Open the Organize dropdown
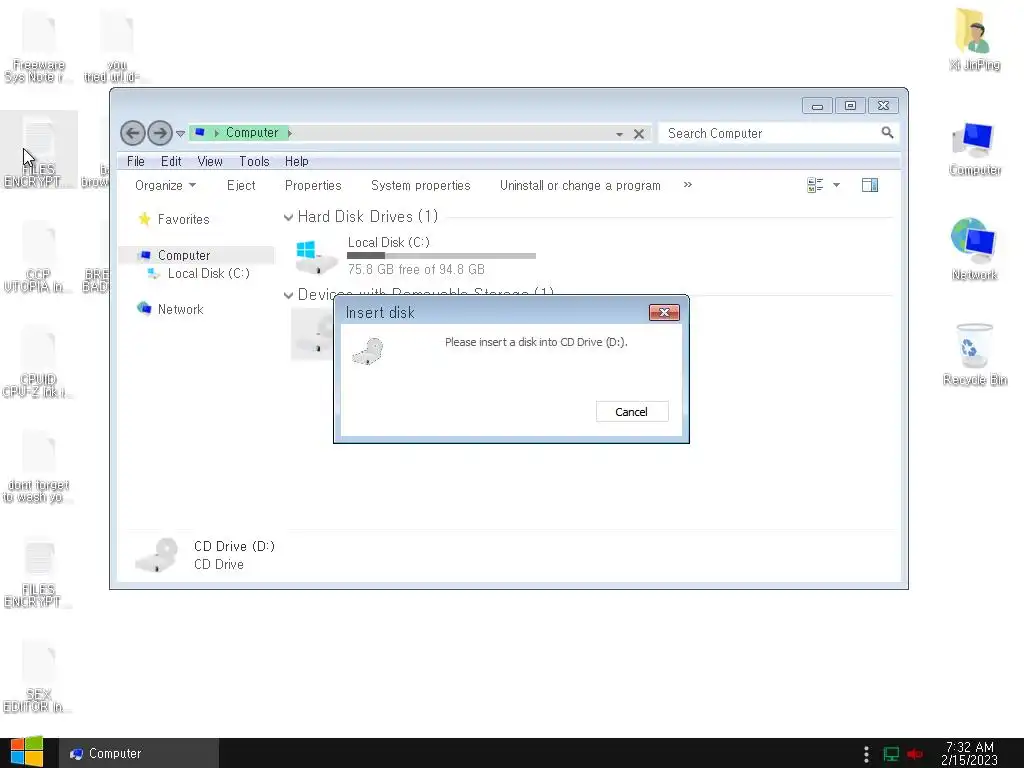 click(x=165, y=185)
